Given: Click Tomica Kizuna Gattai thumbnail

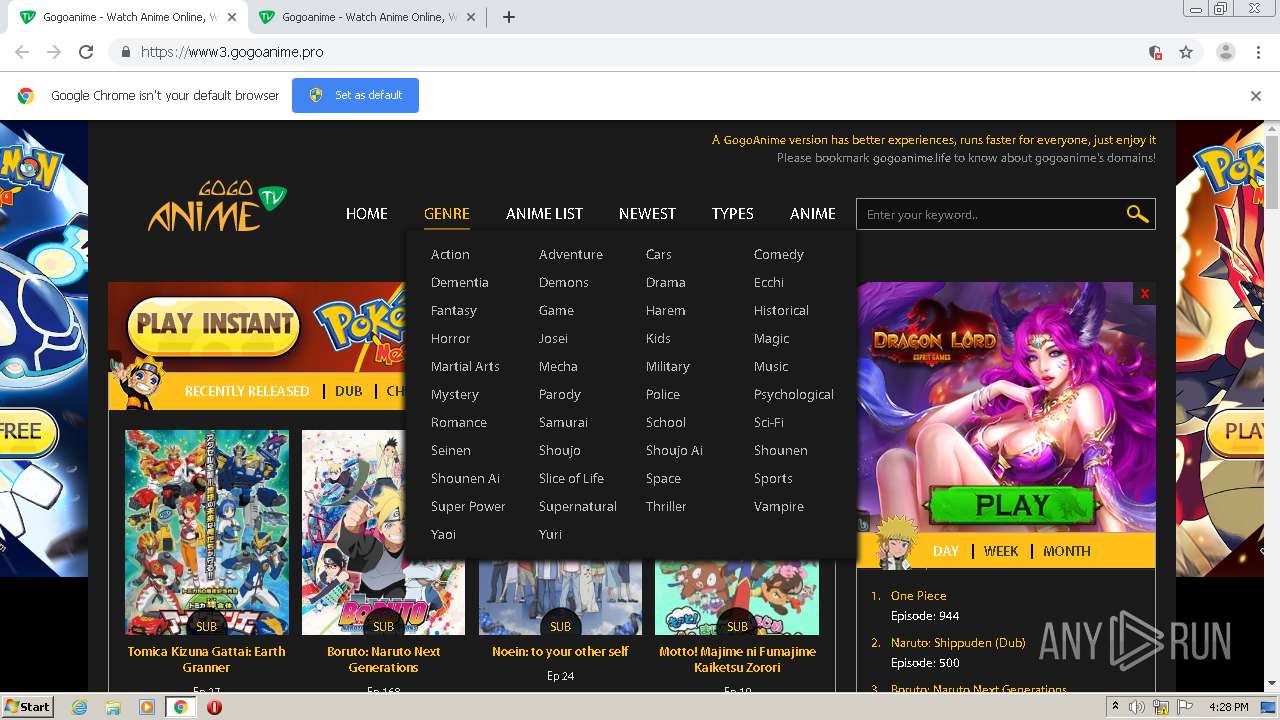Looking at the screenshot, I should tap(207, 532).
